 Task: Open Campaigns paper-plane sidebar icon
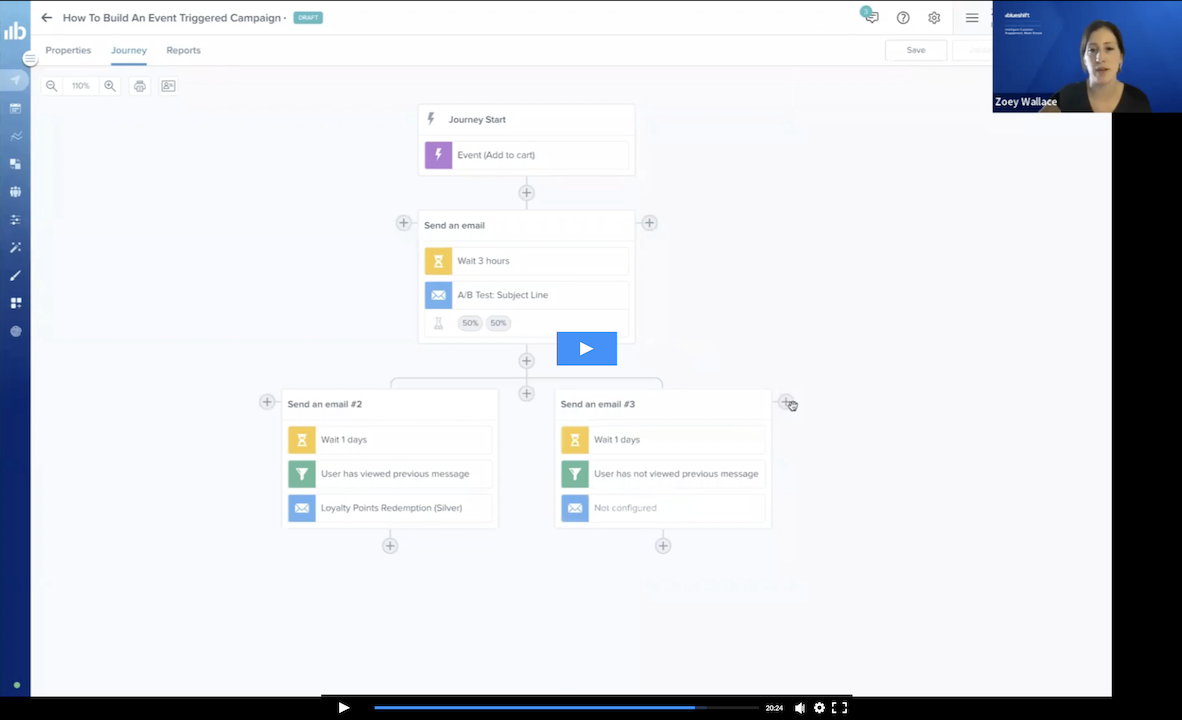(15, 80)
